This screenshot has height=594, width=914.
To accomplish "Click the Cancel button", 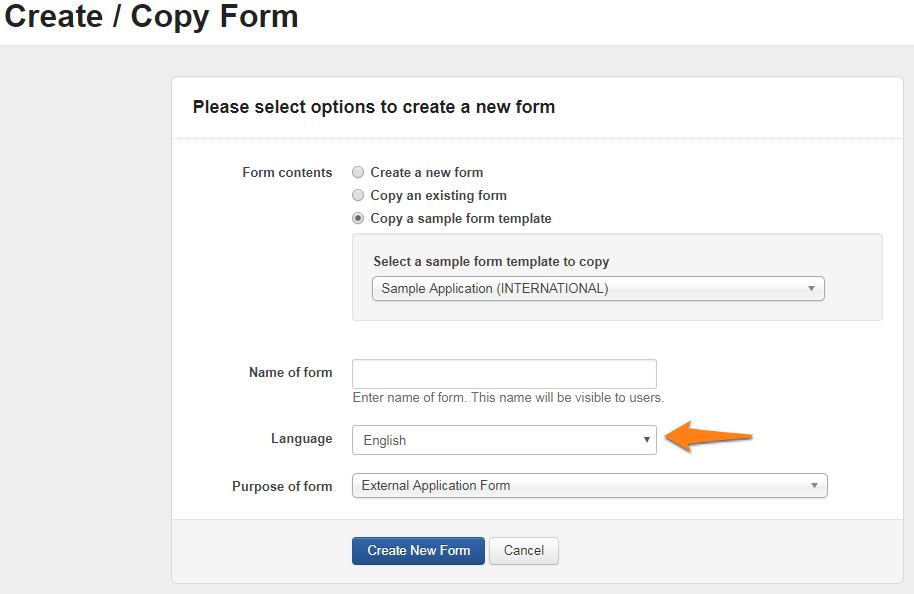I will pyautogui.click(x=523, y=551).
